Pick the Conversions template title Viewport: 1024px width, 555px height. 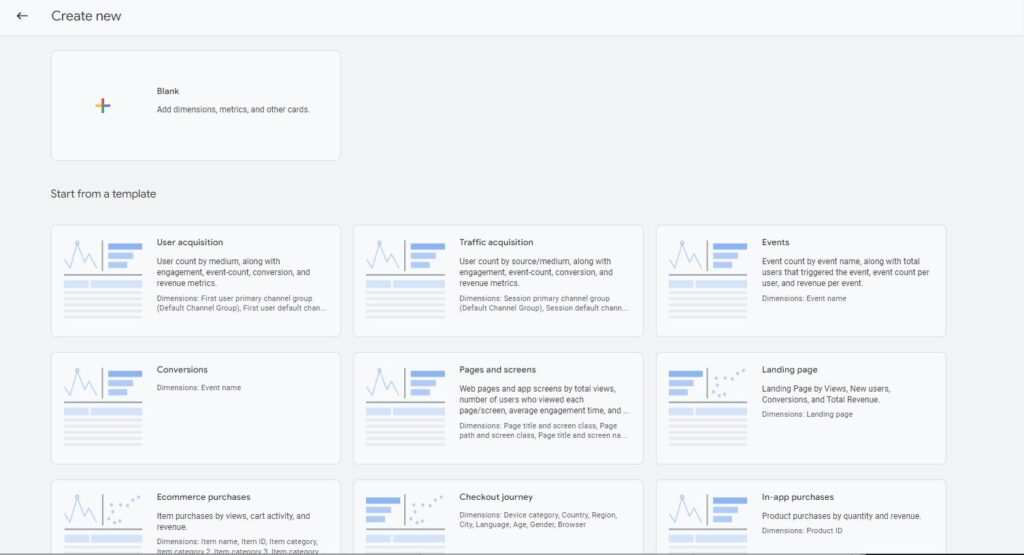(x=182, y=370)
